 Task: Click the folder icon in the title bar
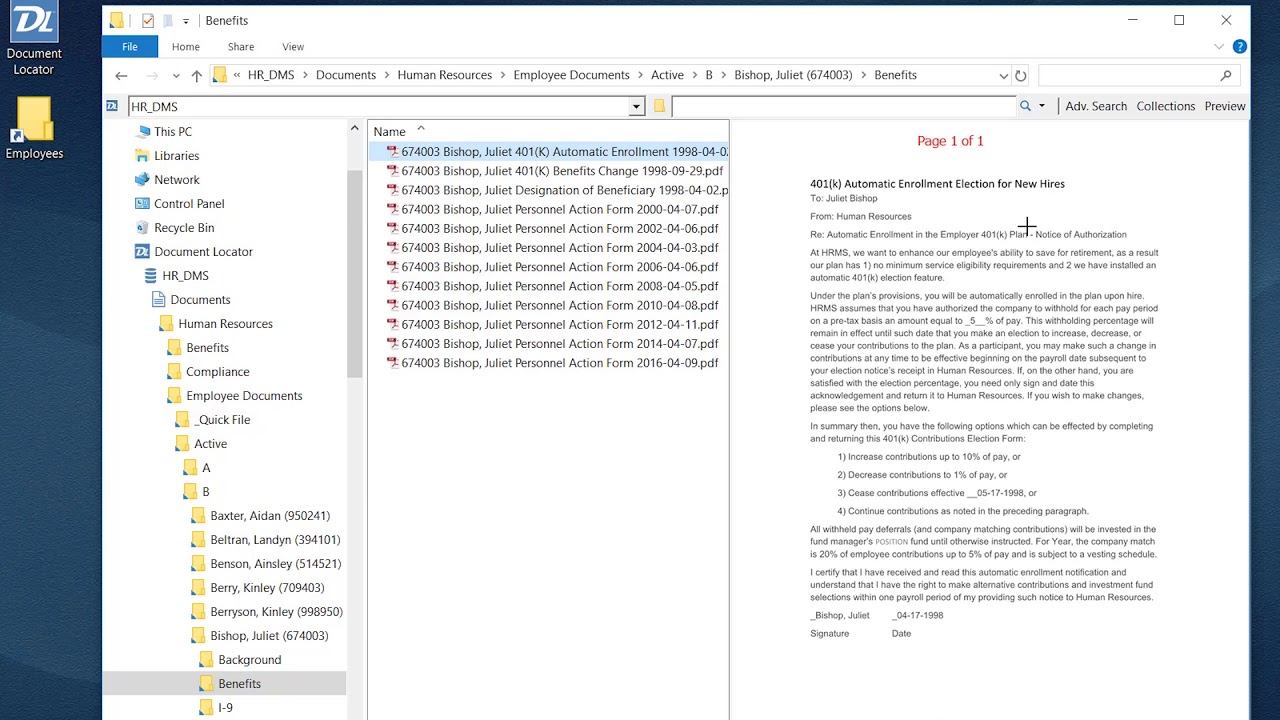pos(117,20)
